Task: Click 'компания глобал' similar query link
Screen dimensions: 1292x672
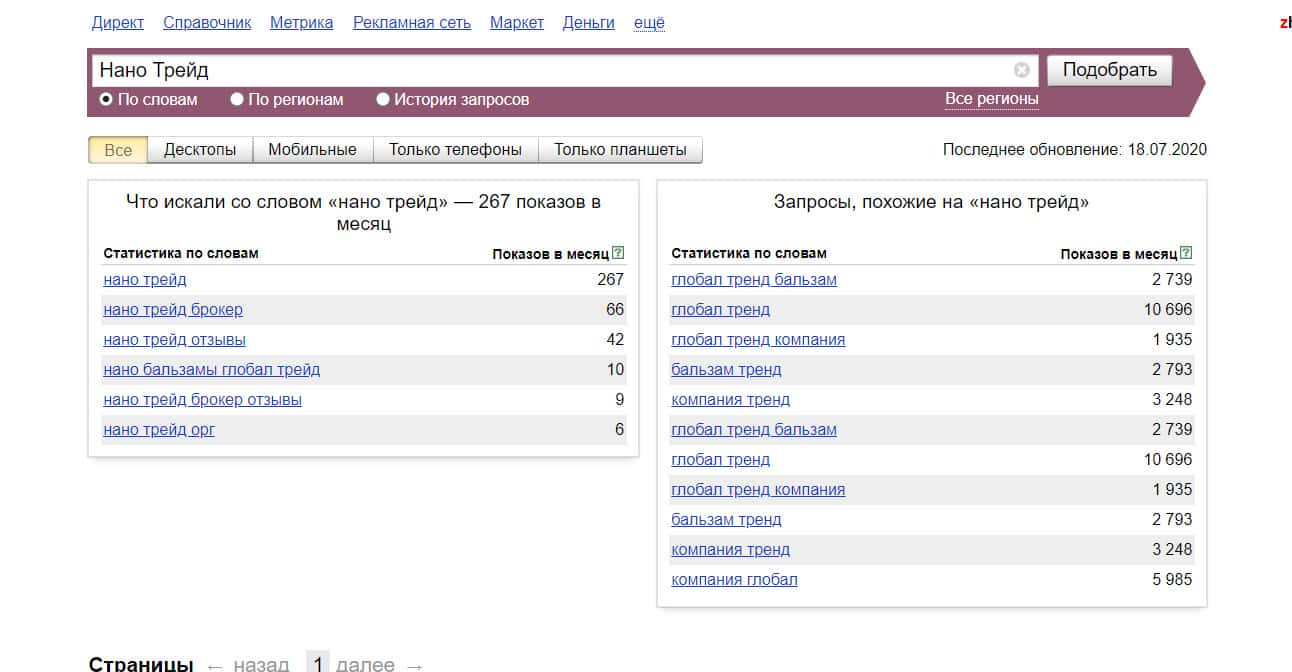Action: coord(734,580)
